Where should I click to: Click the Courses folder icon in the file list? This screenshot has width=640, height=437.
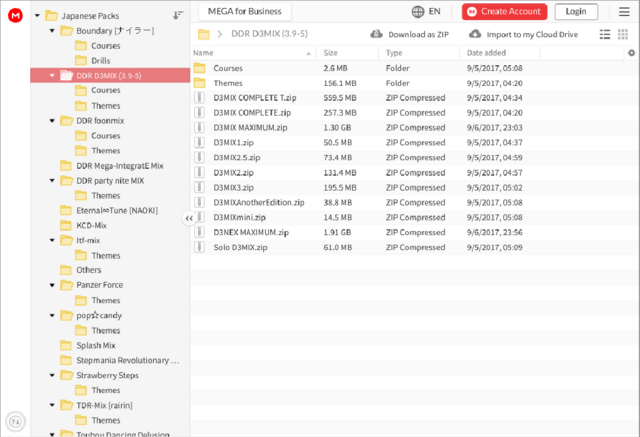point(199,68)
